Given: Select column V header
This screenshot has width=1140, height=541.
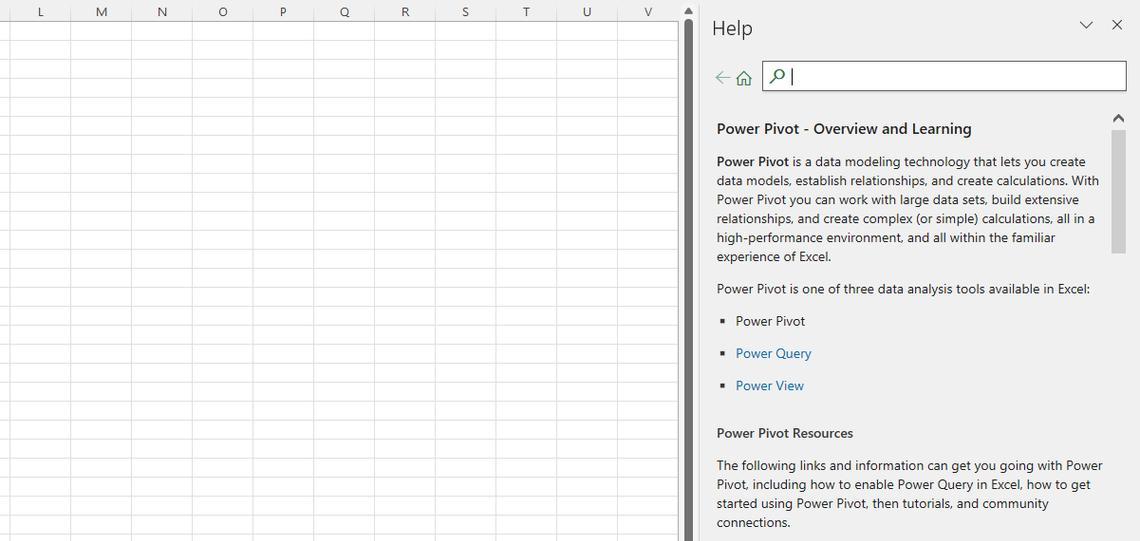Looking at the screenshot, I should click(648, 12).
